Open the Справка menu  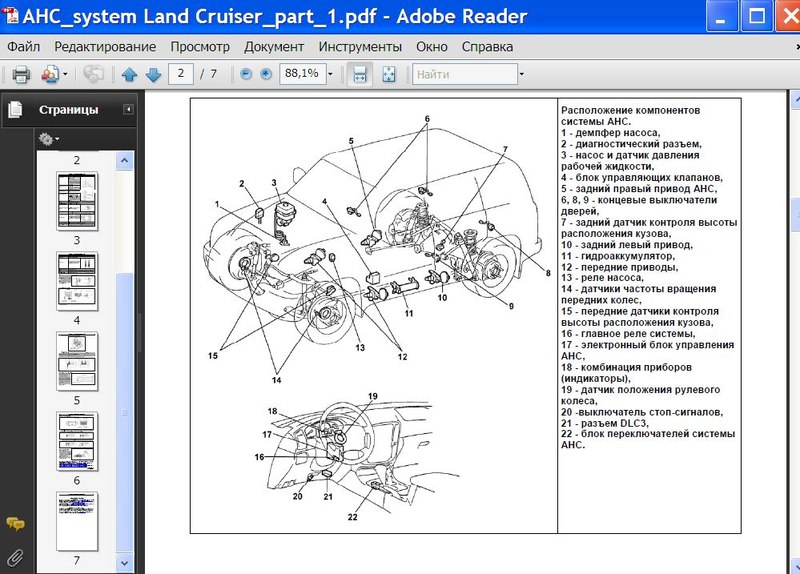[x=487, y=47]
